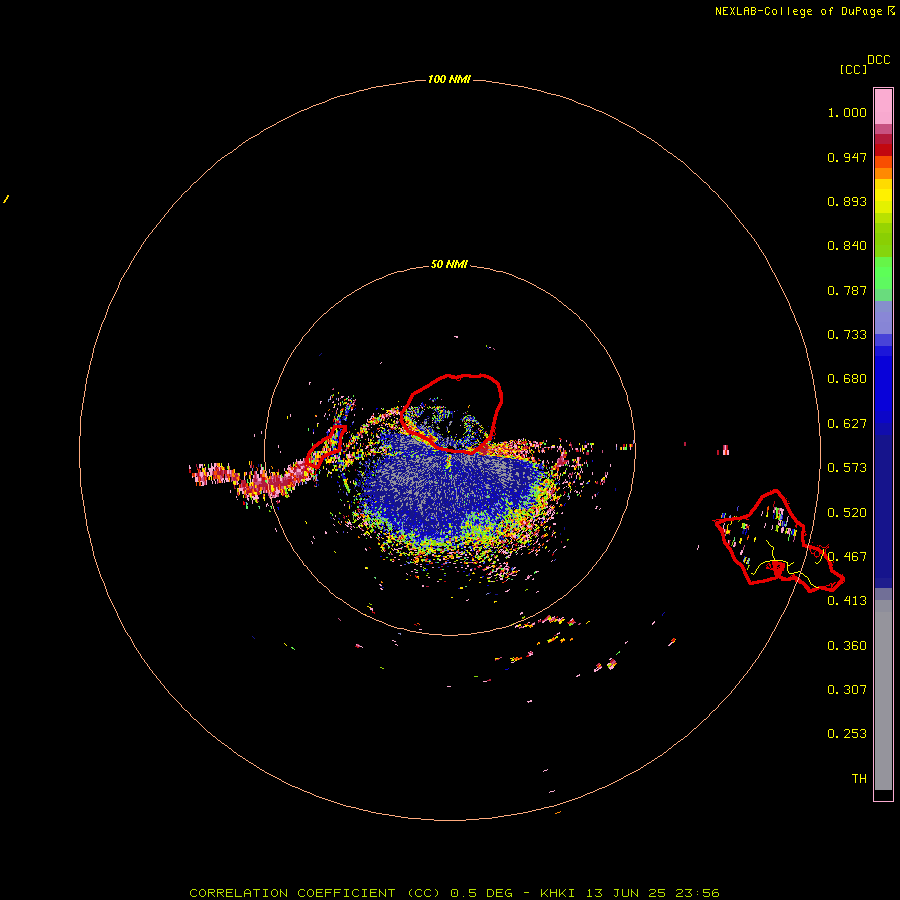Click the 0.627 scale value
The height and width of the screenshot is (900, 900).
pos(847,424)
